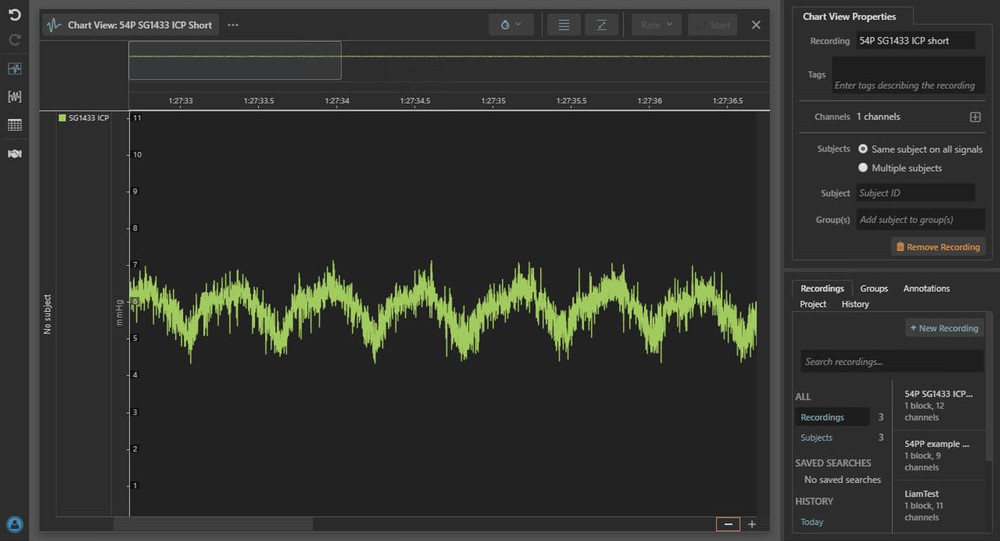Click the add channels plus-box icon
This screenshot has width=1000, height=541.
(975, 117)
